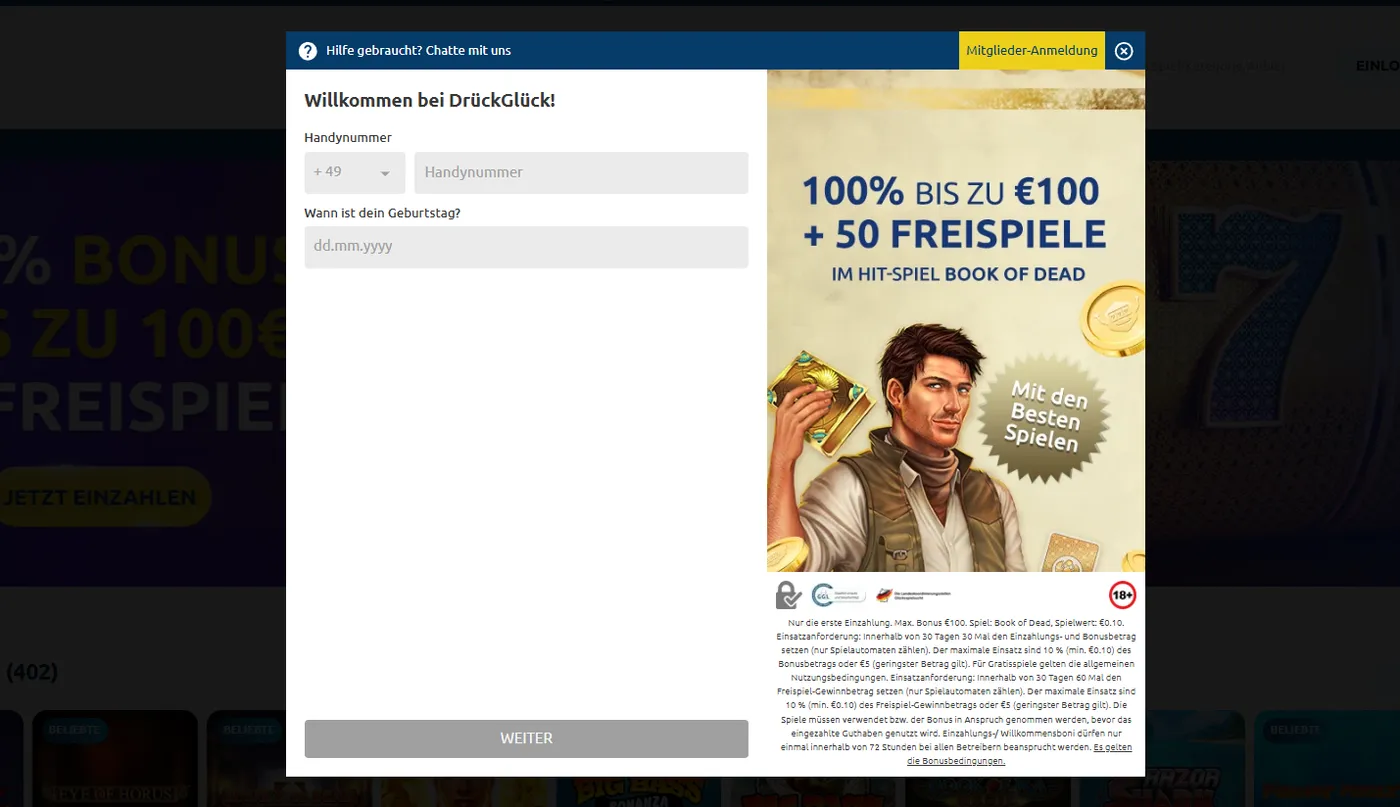
Task: Open the country code selector chevron
Action: click(387, 172)
